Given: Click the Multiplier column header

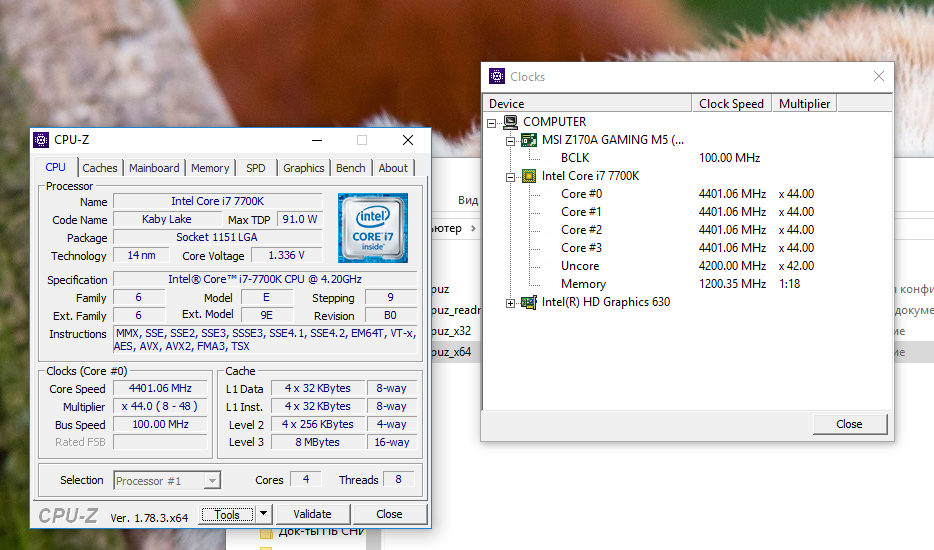Looking at the screenshot, I should (x=804, y=104).
